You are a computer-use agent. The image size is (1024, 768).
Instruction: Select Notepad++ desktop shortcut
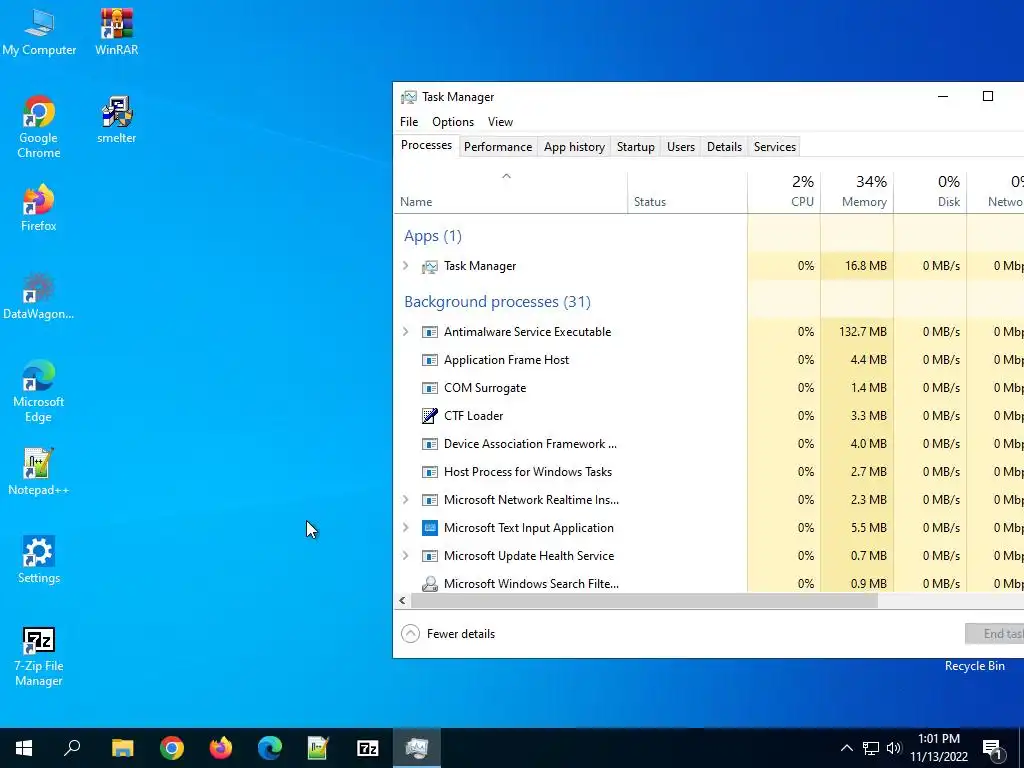[x=39, y=472]
